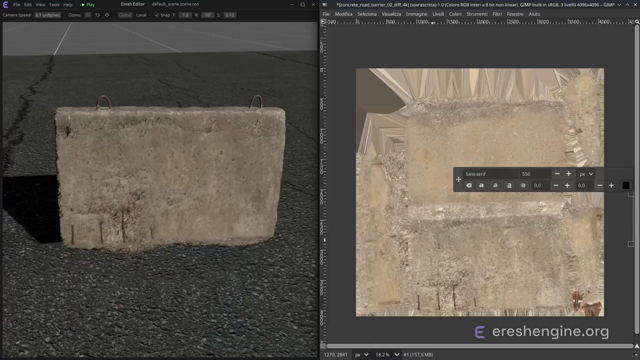The image size is (640, 360).
Task: Open GIMP File menu
Action: (326, 14)
